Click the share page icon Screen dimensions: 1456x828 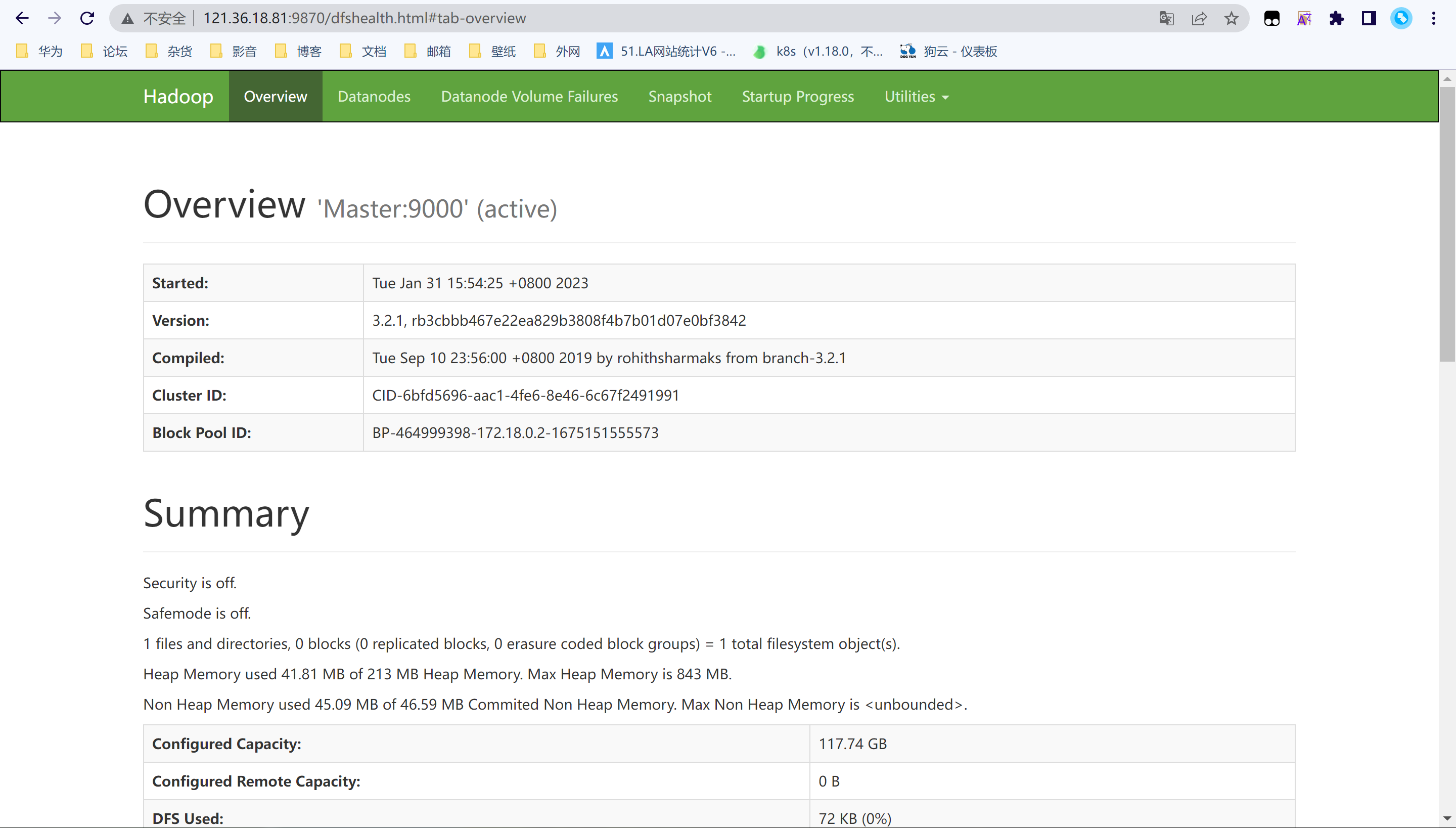point(1199,18)
